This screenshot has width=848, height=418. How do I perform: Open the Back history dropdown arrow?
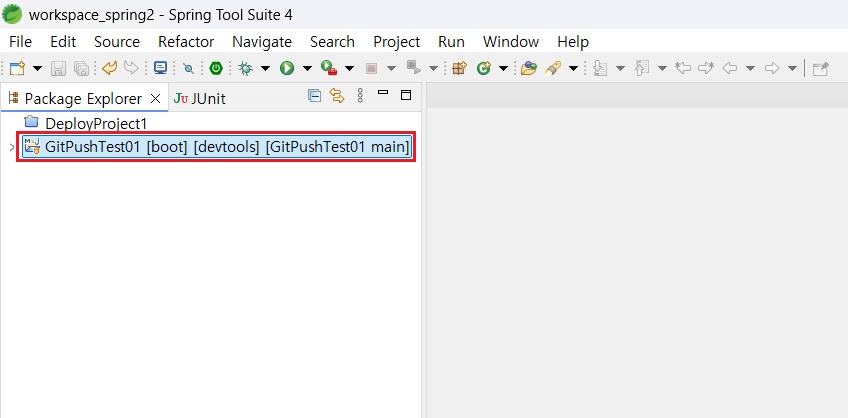750,68
